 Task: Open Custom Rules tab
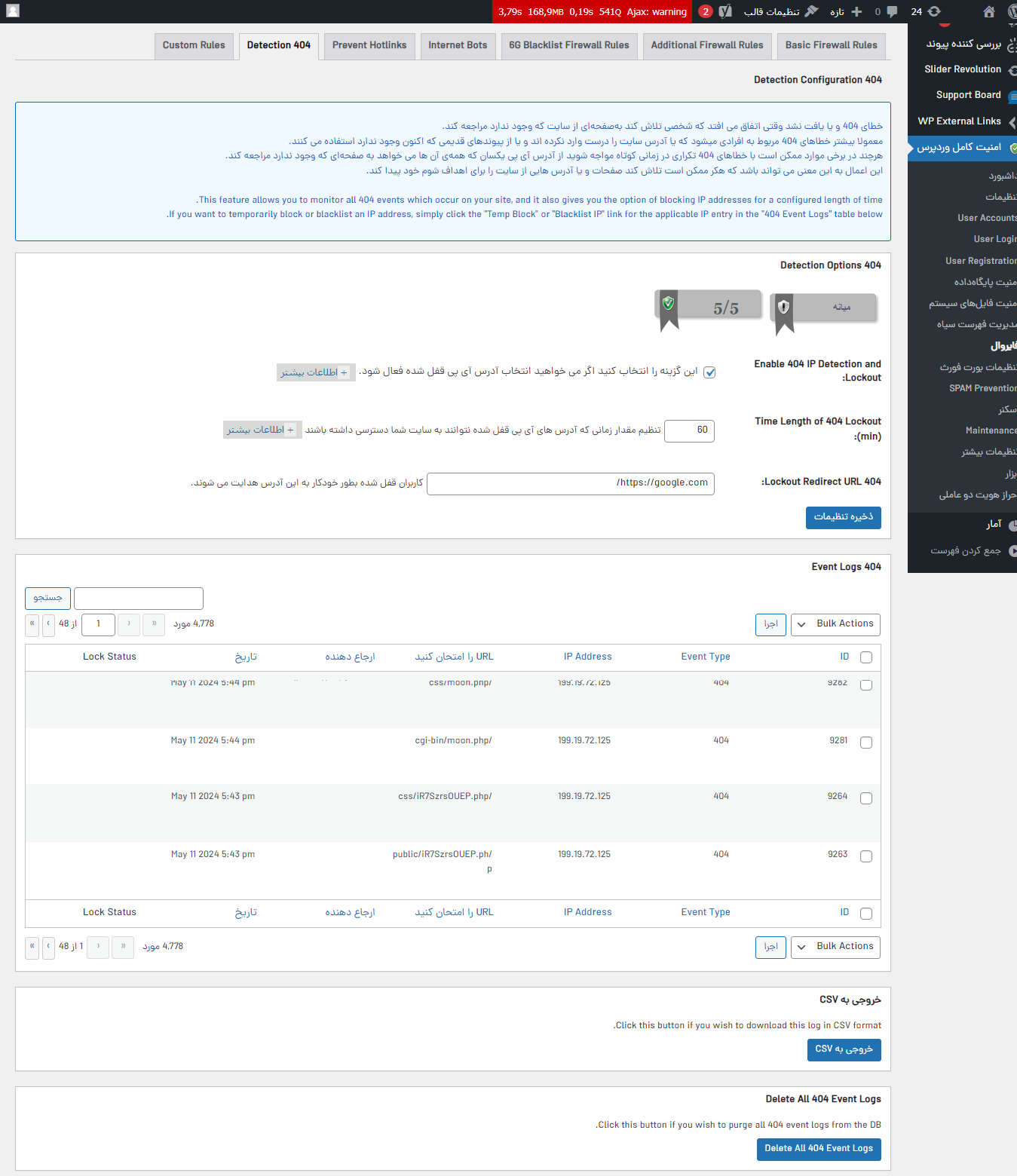(194, 46)
